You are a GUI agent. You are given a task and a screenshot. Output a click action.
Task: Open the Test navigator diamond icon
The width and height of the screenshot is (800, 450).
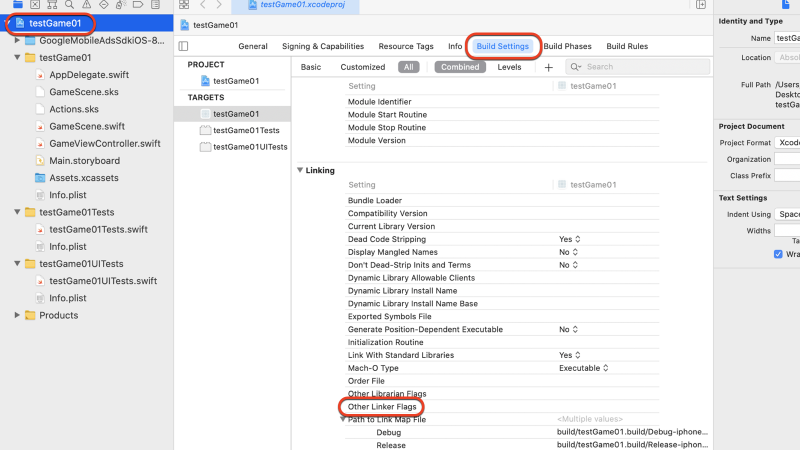tap(104, 4)
